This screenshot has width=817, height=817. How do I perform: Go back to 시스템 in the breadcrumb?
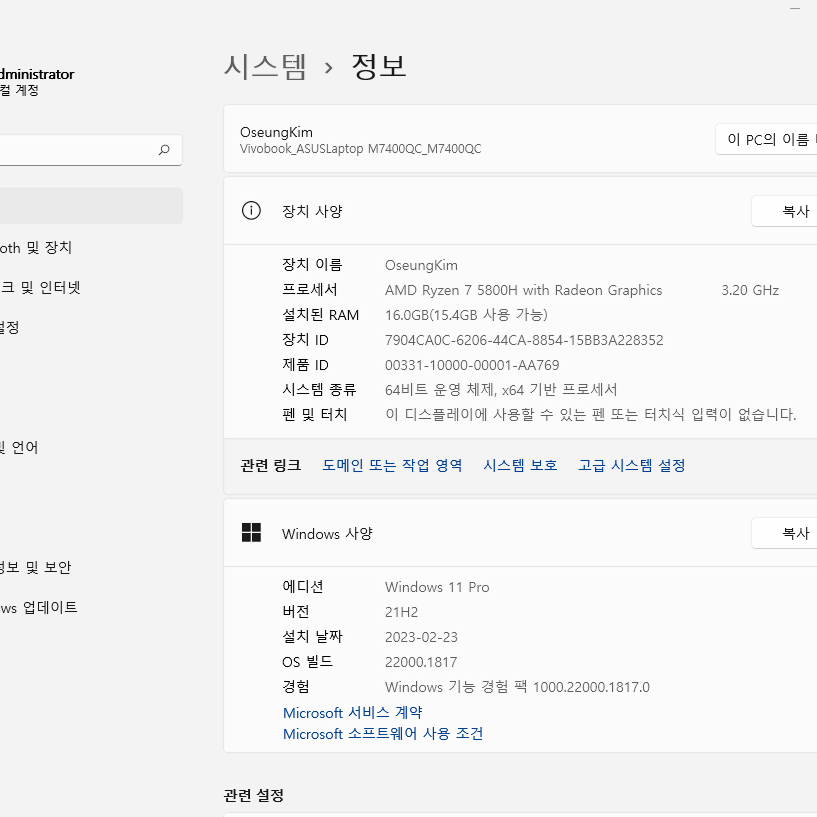[x=265, y=67]
